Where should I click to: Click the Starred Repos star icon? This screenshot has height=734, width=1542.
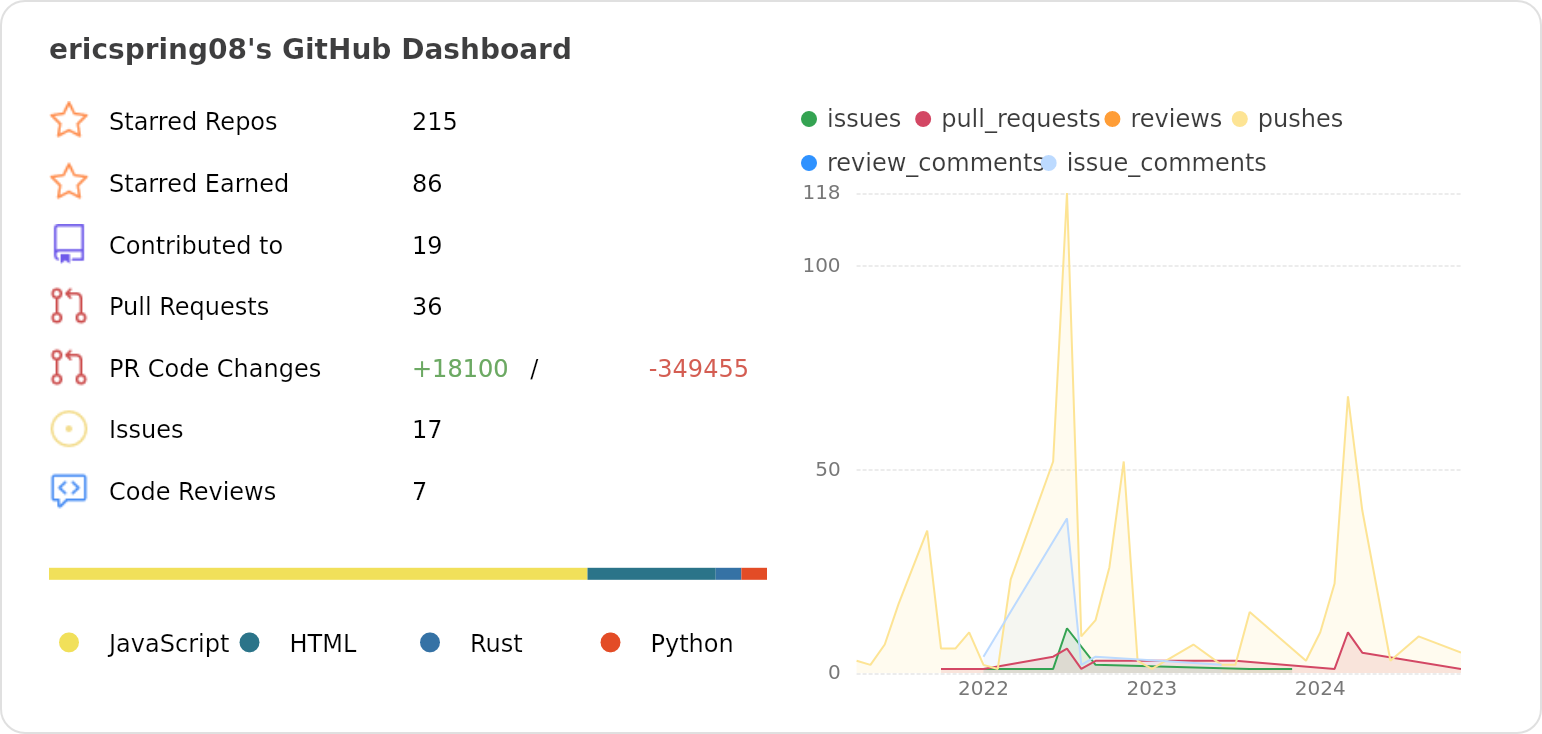pyautogui.click(x=69, y=120)
